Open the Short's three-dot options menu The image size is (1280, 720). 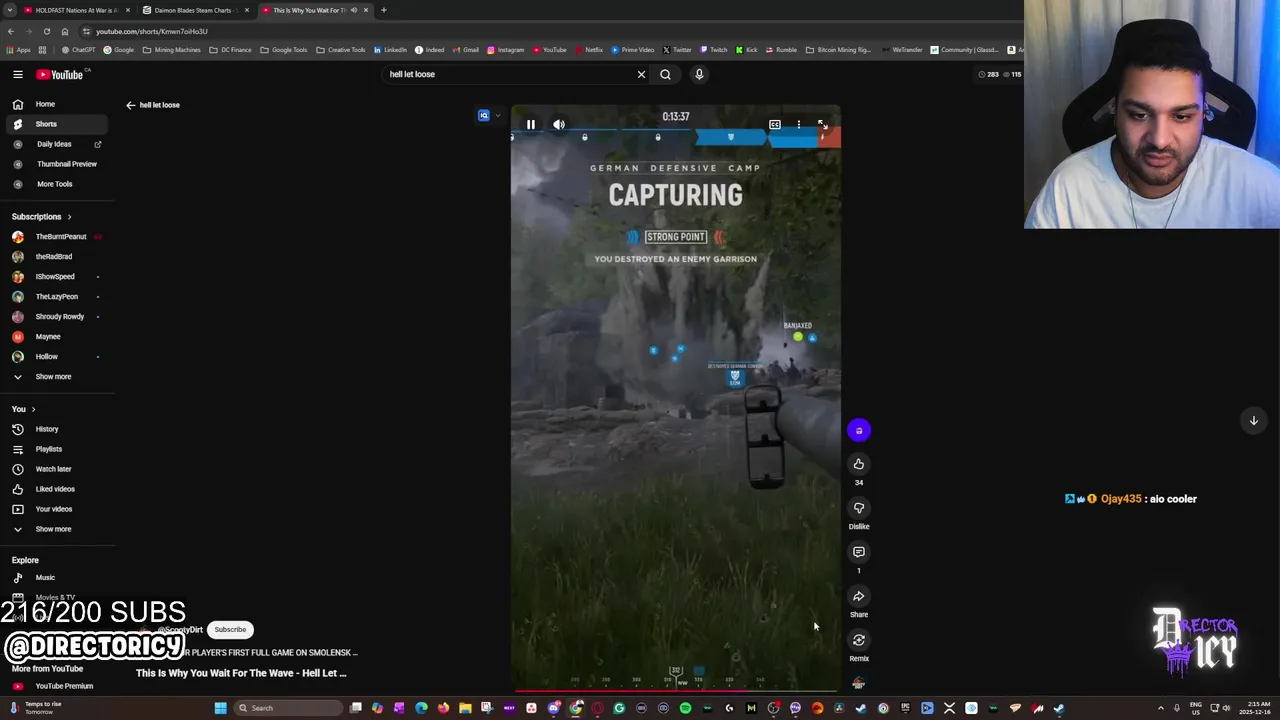coord(799,125)
